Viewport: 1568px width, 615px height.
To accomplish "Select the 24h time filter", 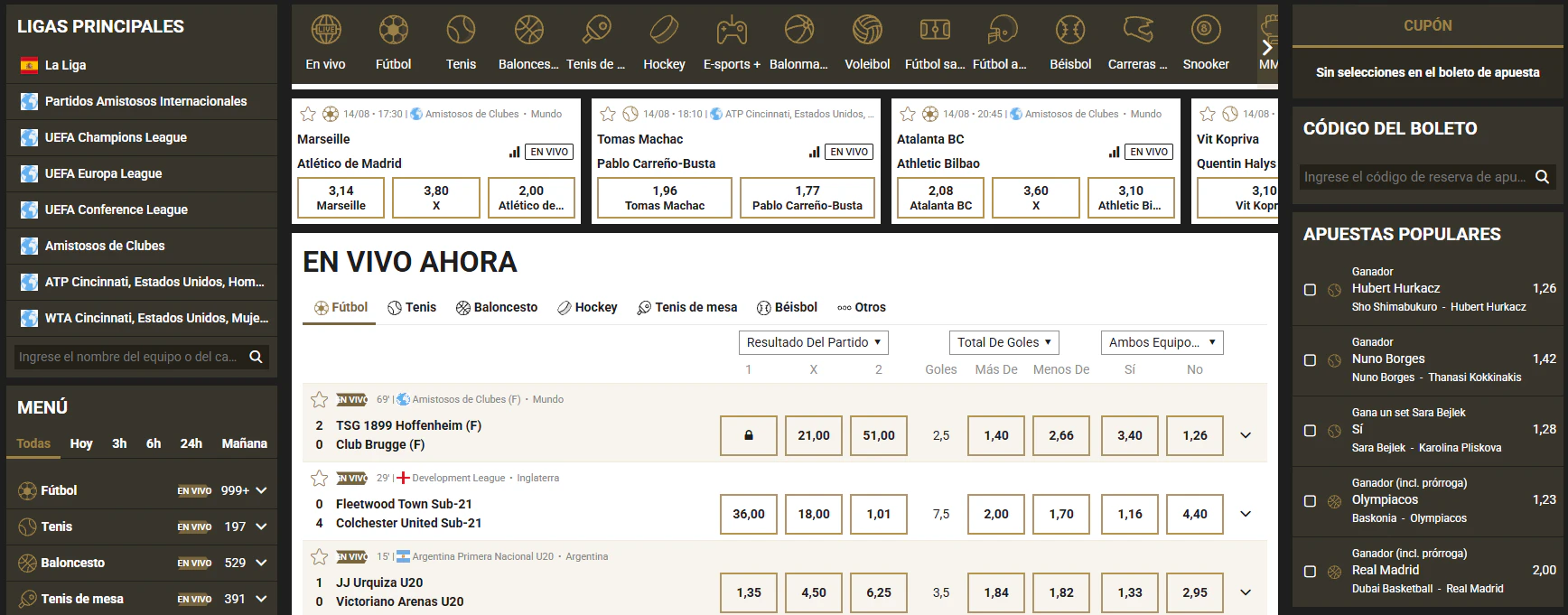I will 191,443.
